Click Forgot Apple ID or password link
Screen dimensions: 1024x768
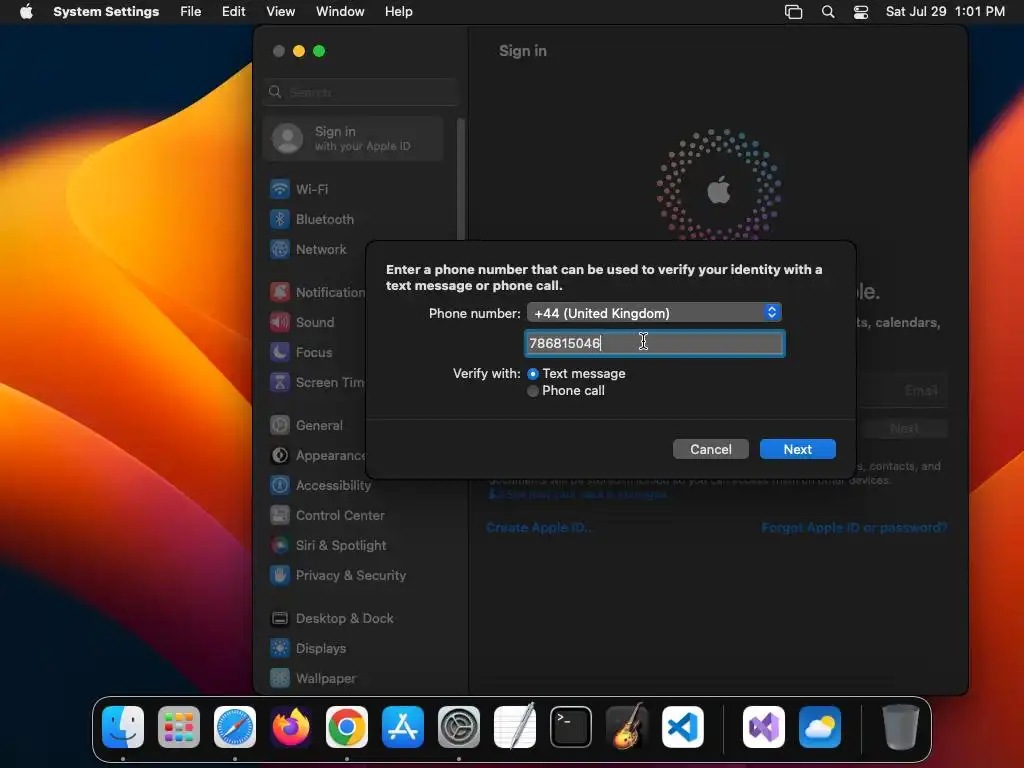tap(854, 528)
